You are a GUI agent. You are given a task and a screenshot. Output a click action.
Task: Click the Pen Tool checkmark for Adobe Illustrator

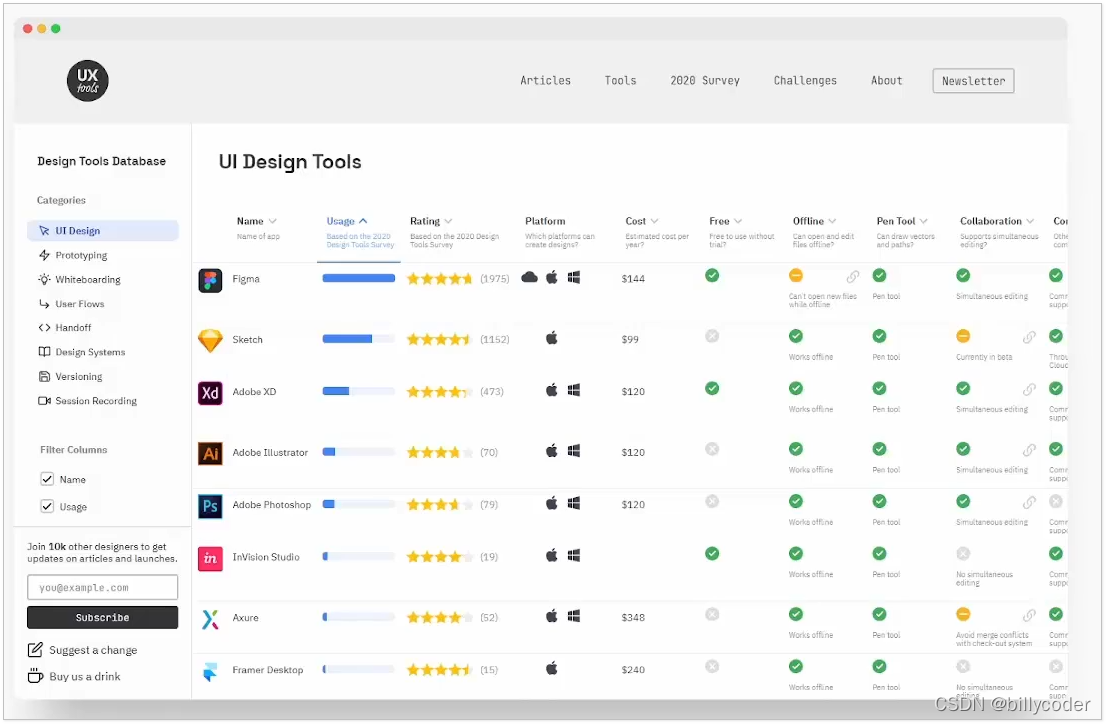pos(879,449)
